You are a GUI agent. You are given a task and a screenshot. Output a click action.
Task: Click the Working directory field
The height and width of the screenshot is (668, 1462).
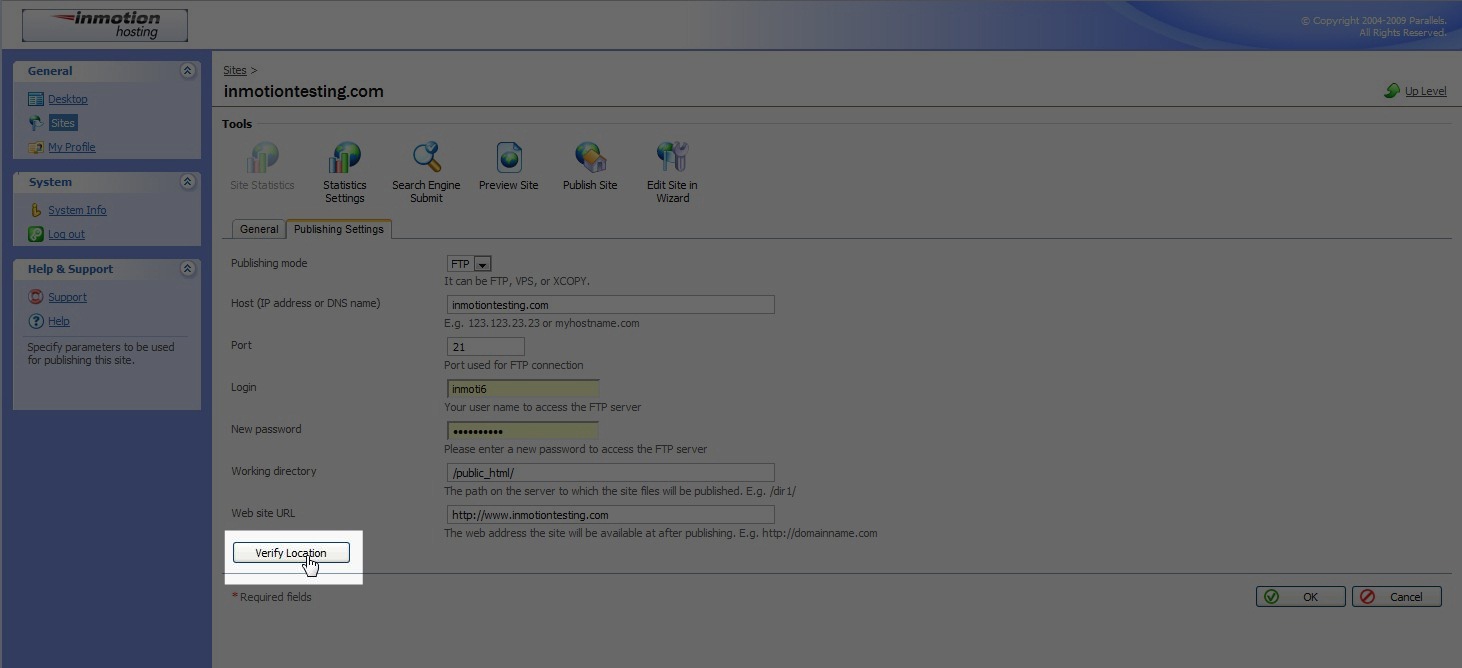610,473
